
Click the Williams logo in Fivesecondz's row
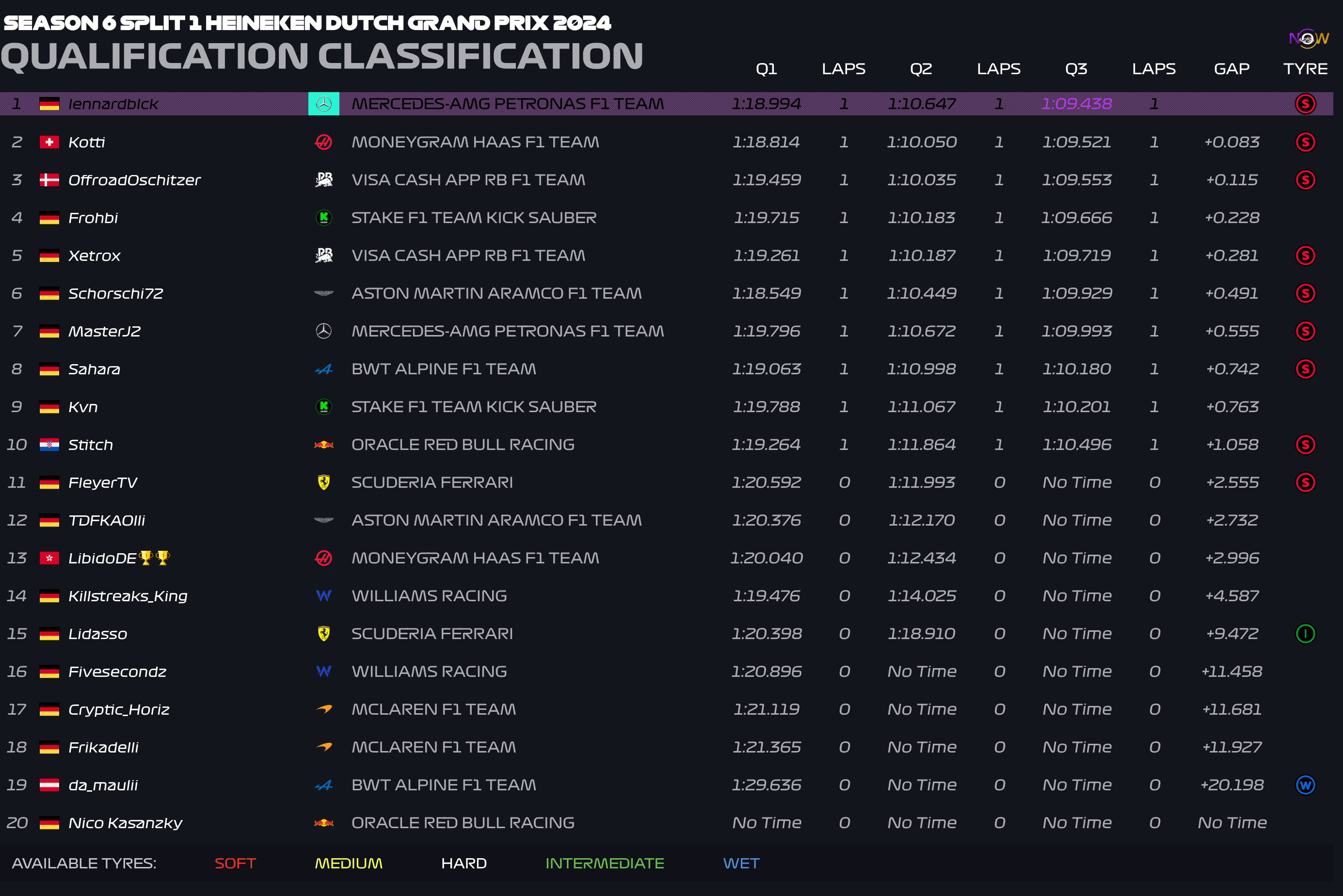324,671
